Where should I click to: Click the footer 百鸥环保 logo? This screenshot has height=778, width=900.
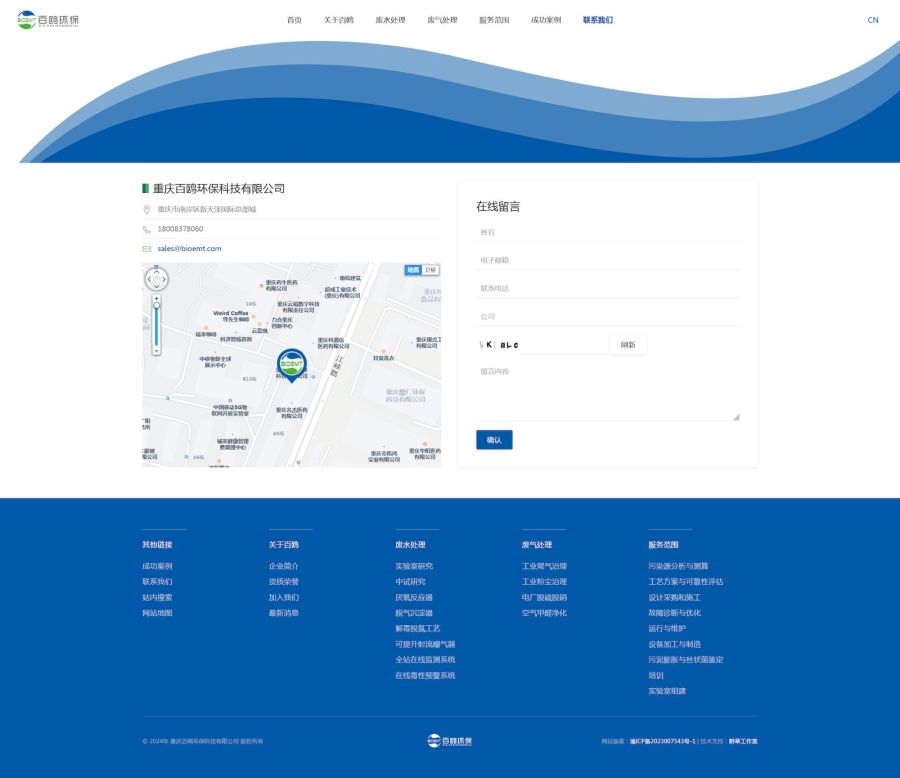click(450, 740)
